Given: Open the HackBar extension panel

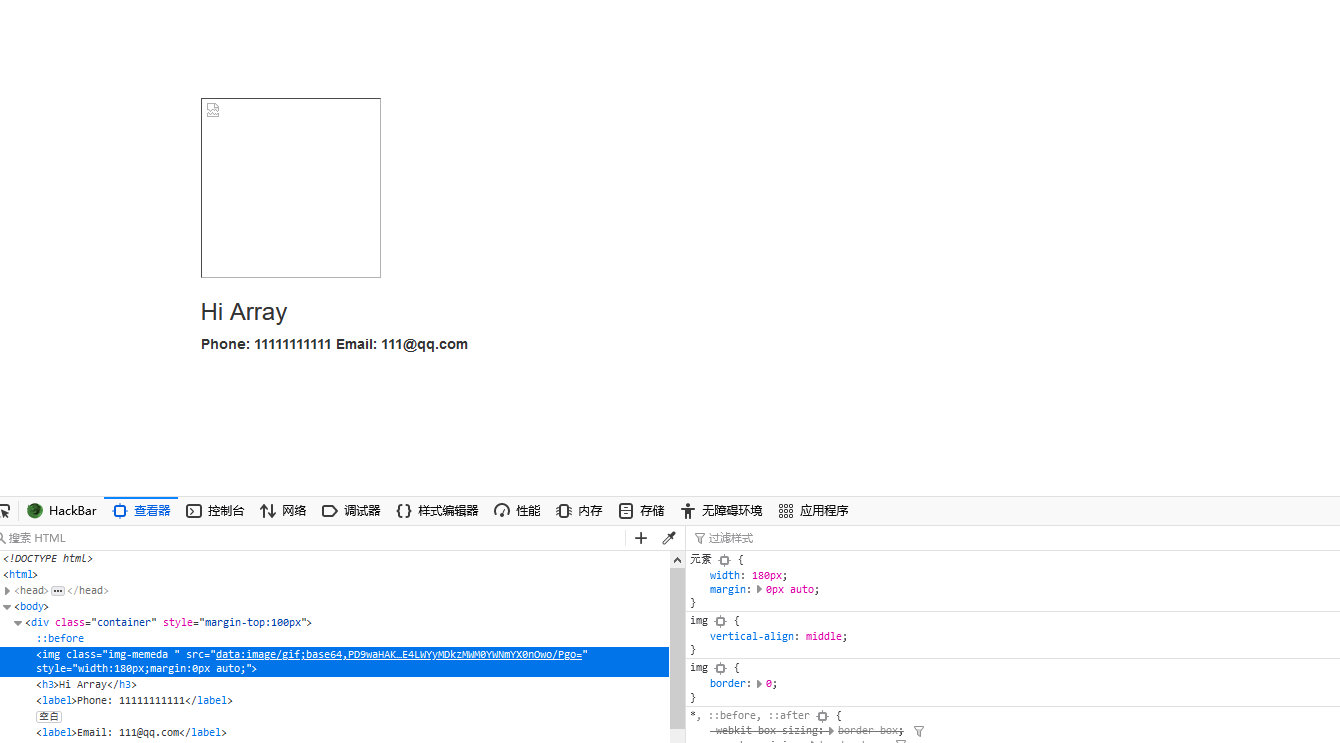Looking at the screenshot, I should pos(62,510).
